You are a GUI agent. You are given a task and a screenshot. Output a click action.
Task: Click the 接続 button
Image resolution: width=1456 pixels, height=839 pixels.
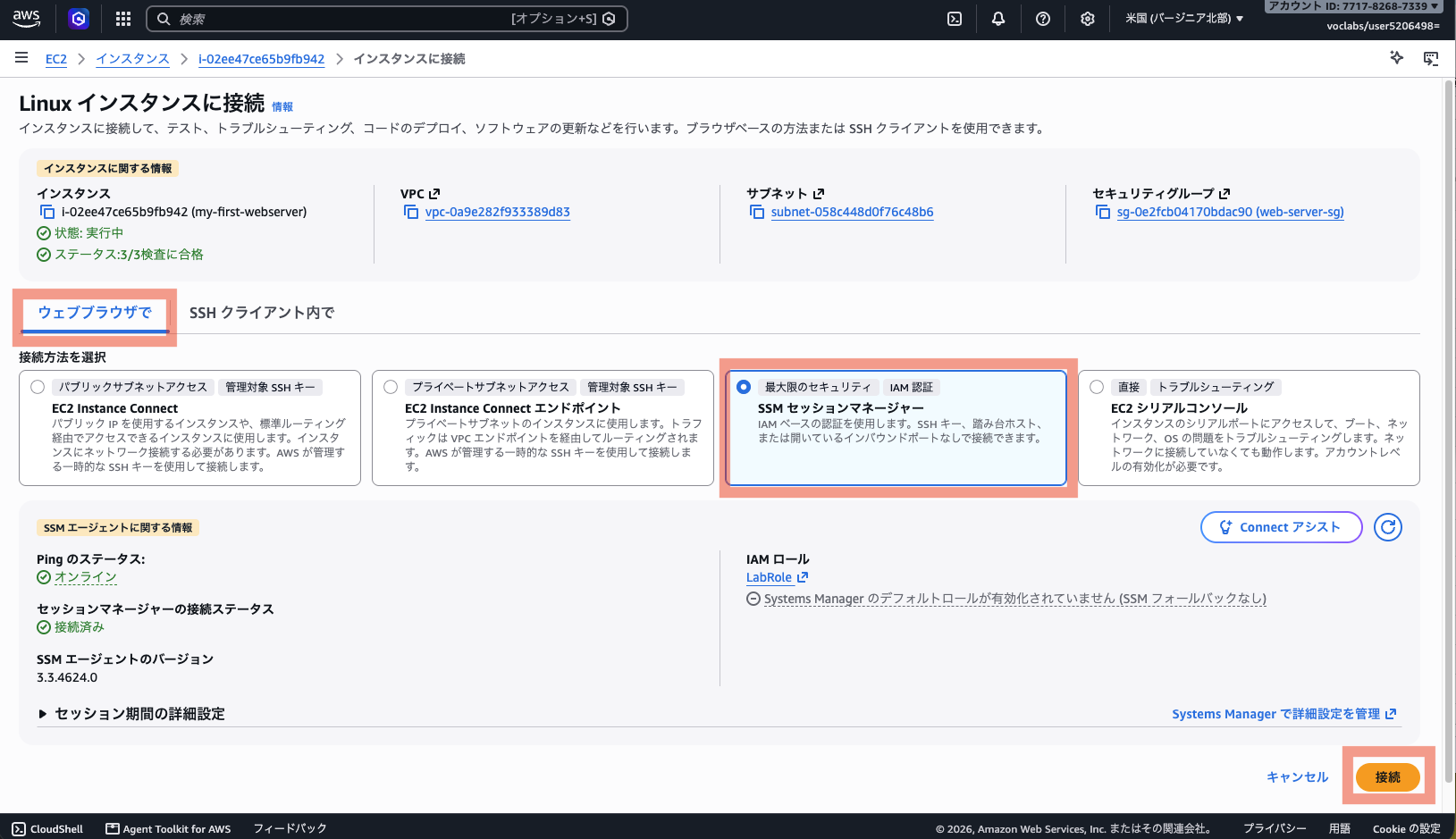pyautogui.click(x=1388, y=777)
